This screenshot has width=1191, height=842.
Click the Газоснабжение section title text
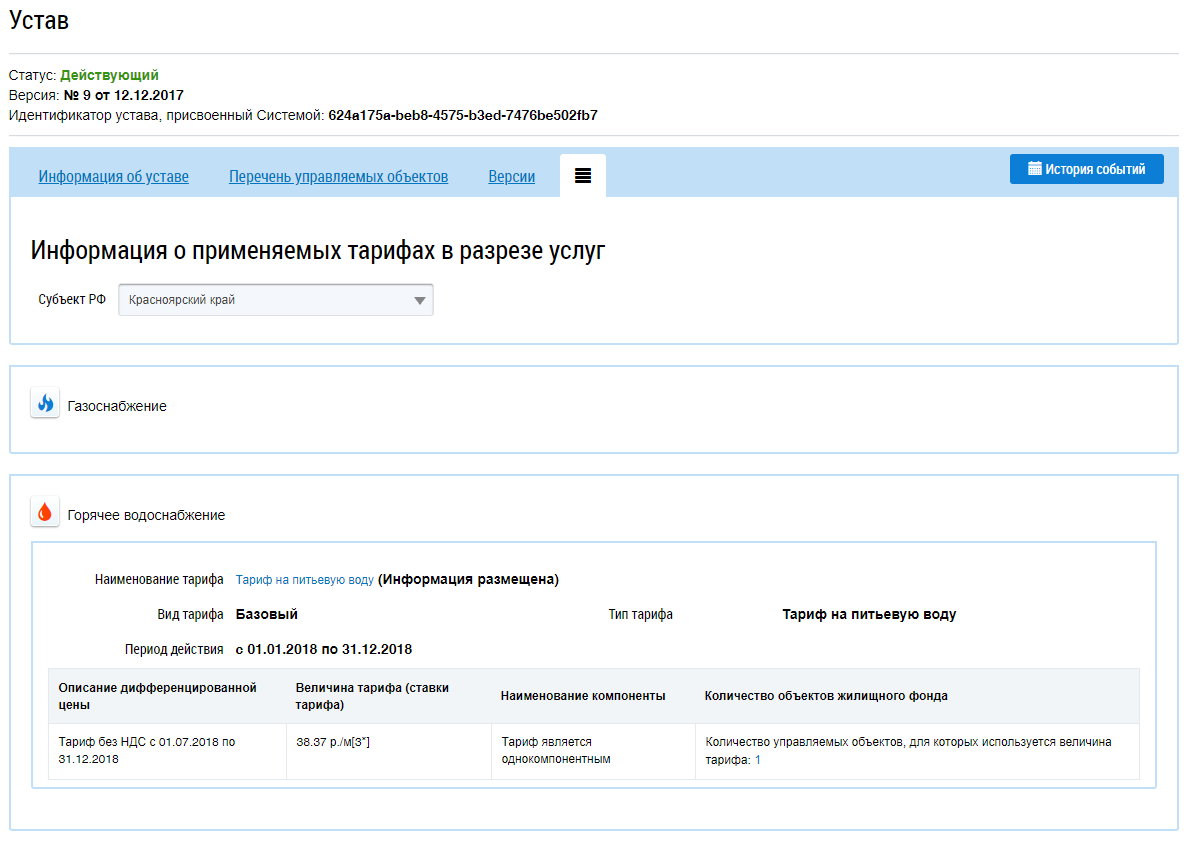[x=117, y=406]
